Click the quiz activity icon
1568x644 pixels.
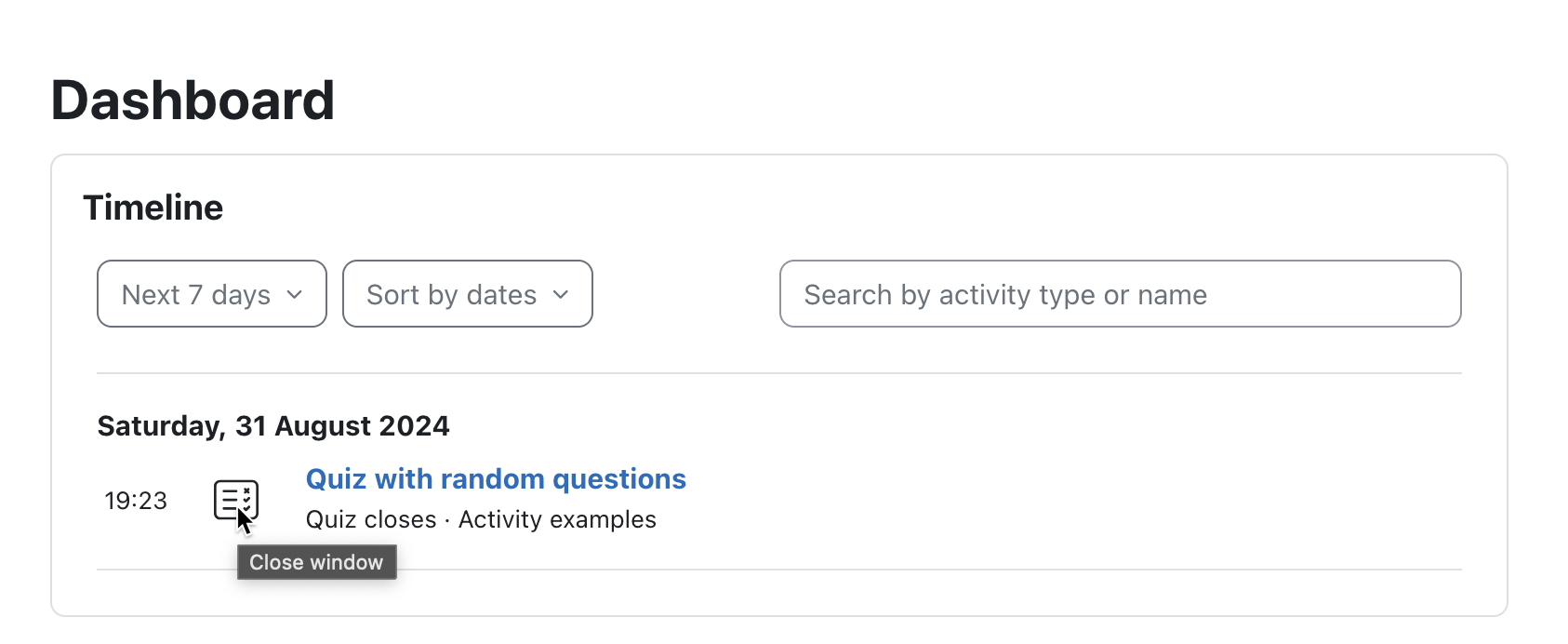236,501
